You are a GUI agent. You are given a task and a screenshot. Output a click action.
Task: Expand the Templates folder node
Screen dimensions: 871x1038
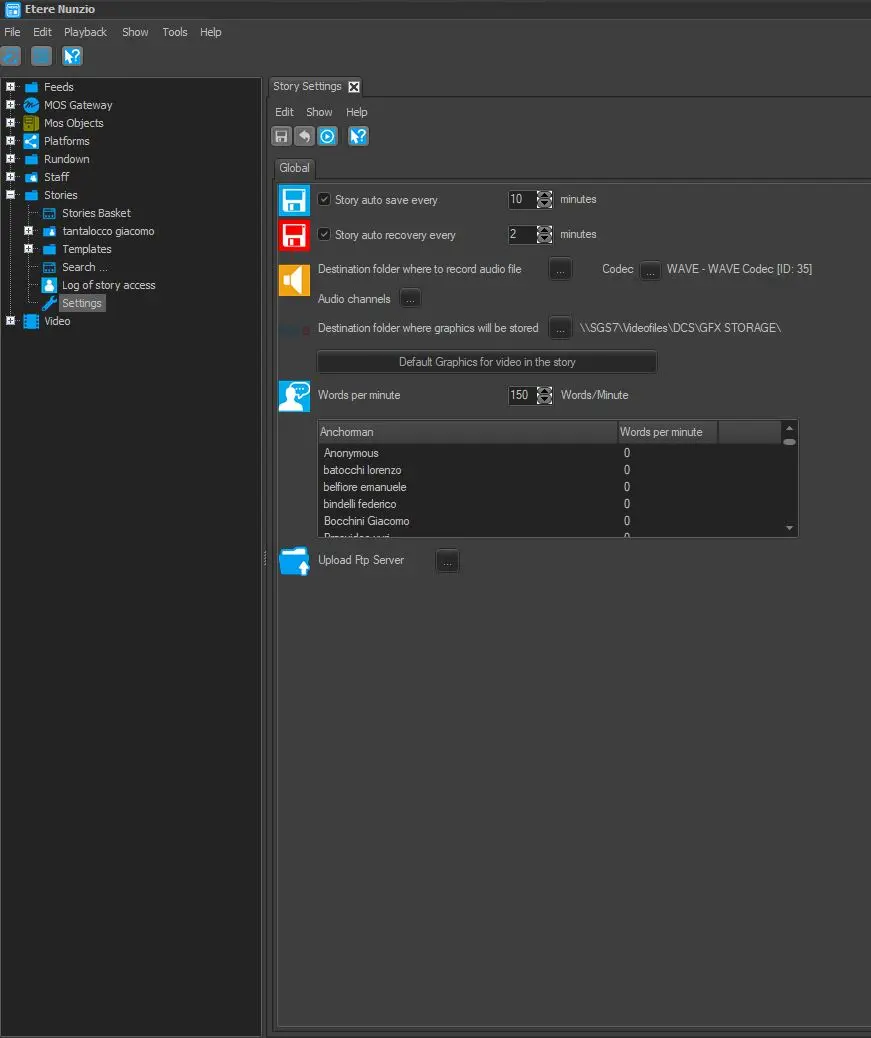(x=29, y=249)
